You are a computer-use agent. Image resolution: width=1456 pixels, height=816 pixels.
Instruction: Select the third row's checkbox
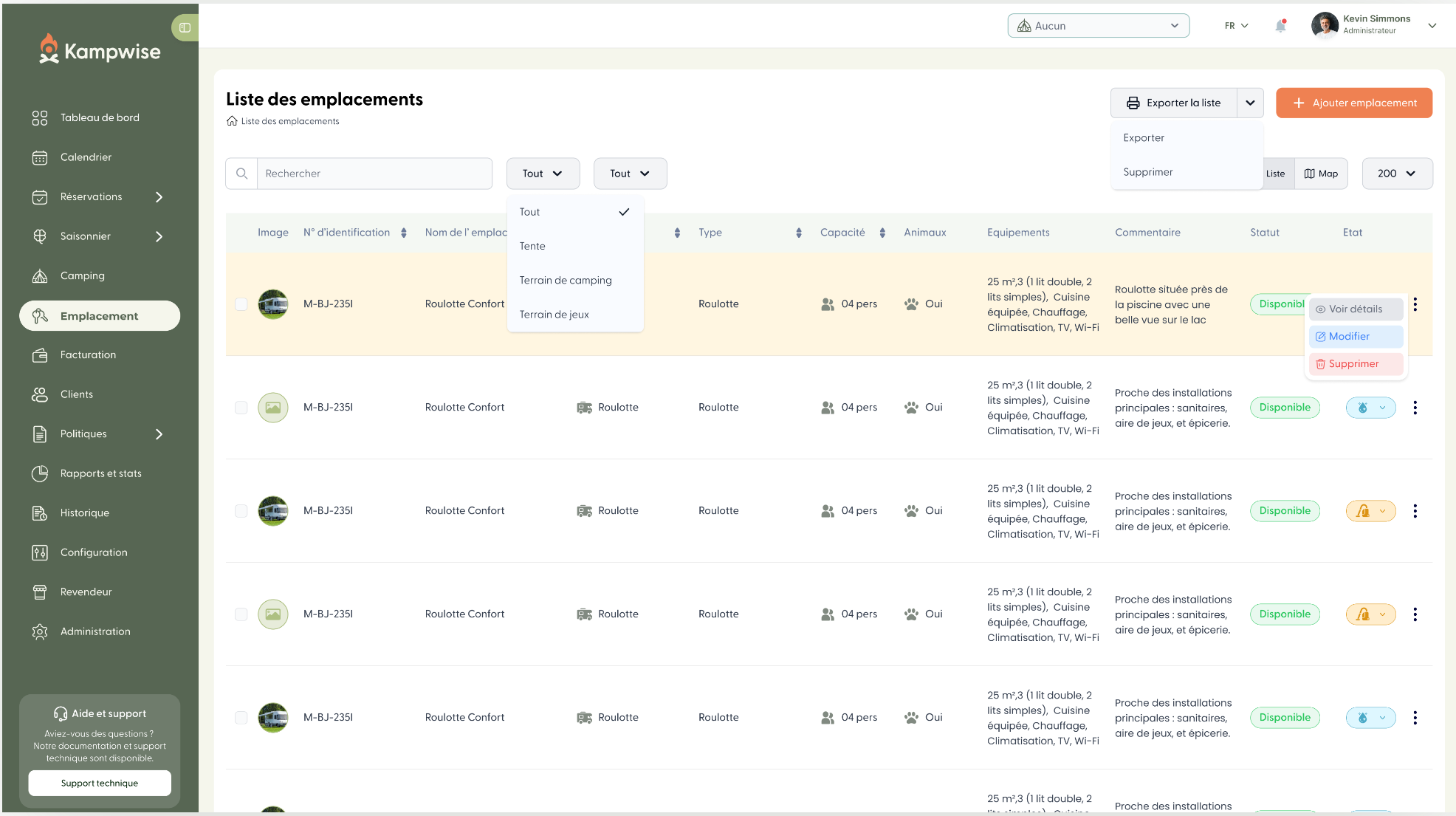[241, 511]
